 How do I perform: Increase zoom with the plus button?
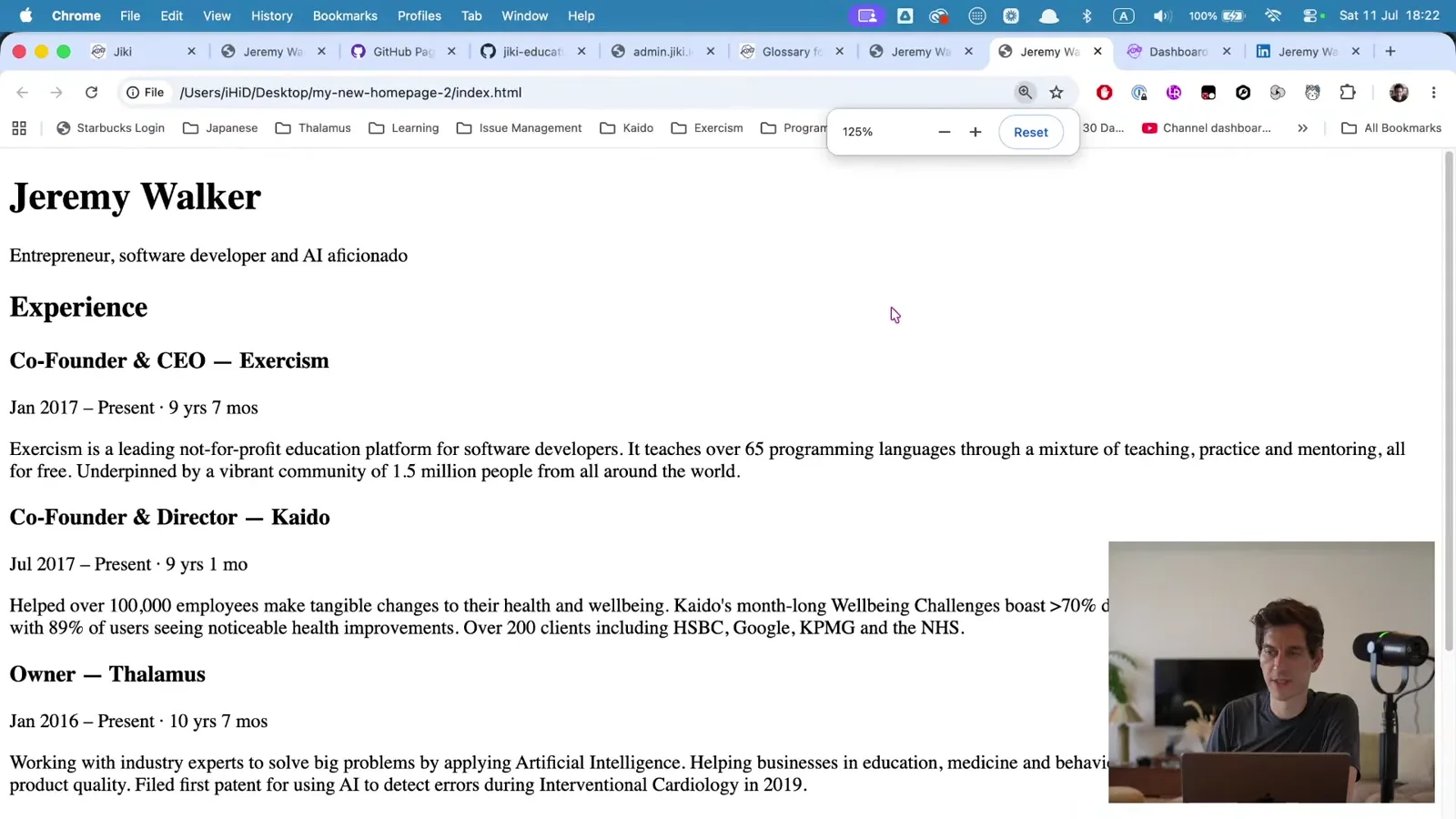tap(976, 132)
